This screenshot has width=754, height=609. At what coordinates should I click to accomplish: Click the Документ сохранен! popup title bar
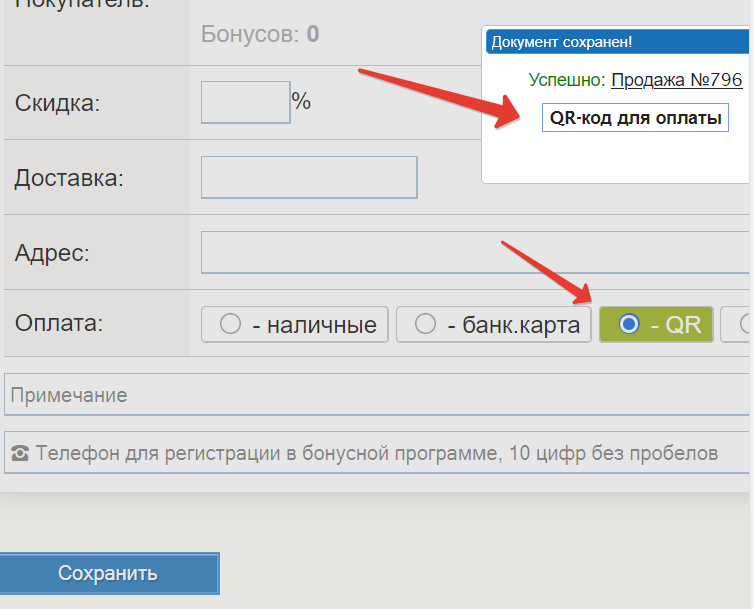pos(617,42)
